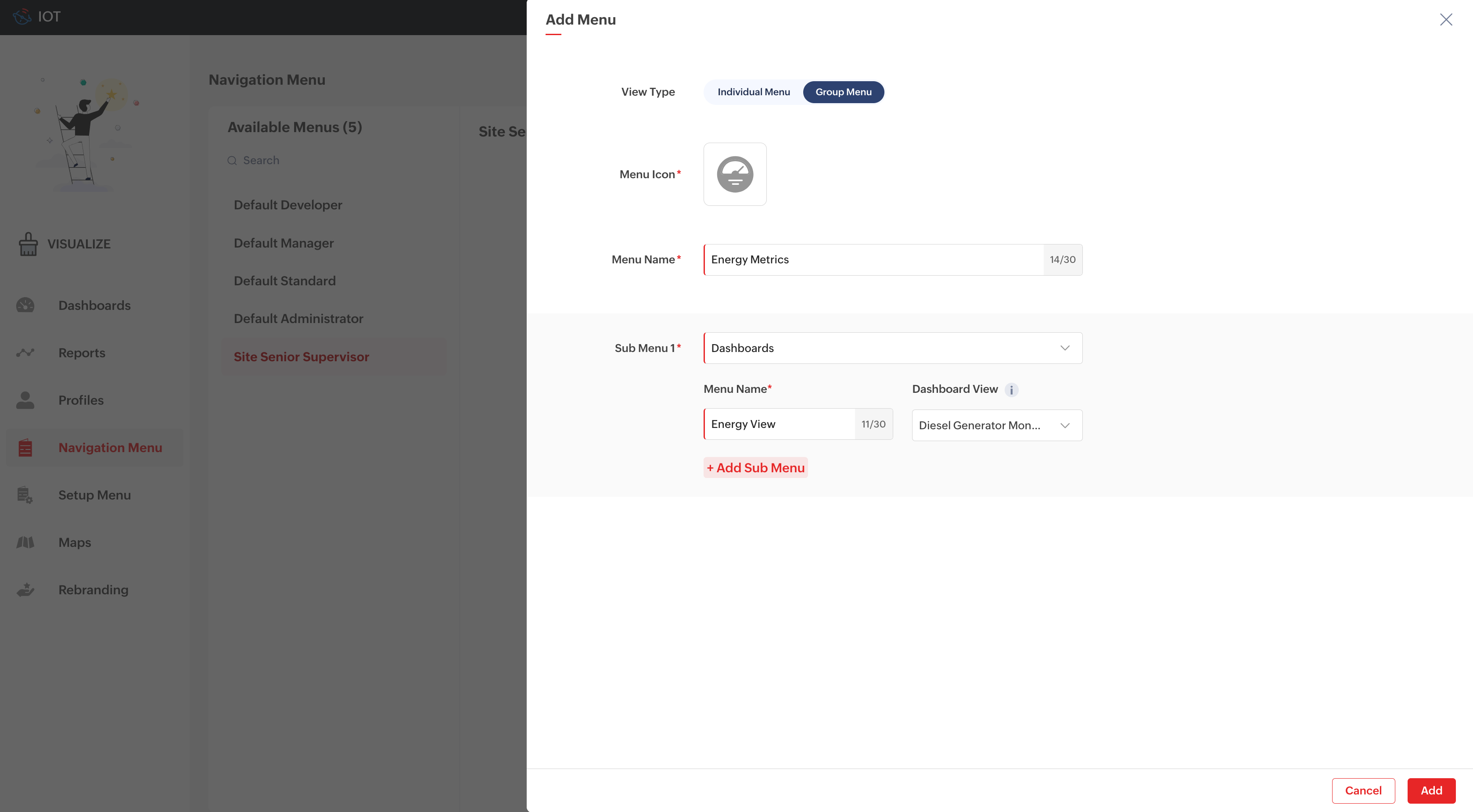The width and height of the screenshot is (1473, 812).
Task: Click the Rebranding hand icon
Action: click(x=25, y=589)
